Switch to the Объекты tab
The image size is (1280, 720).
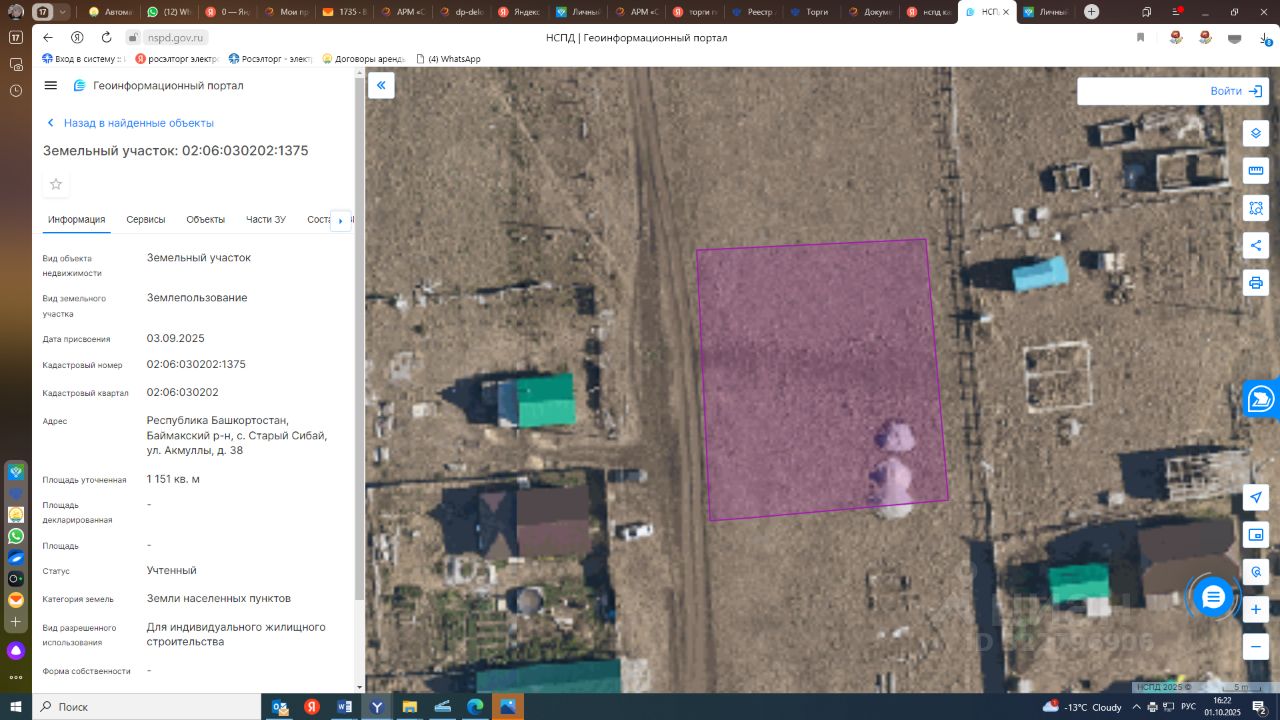pos(205,220)
